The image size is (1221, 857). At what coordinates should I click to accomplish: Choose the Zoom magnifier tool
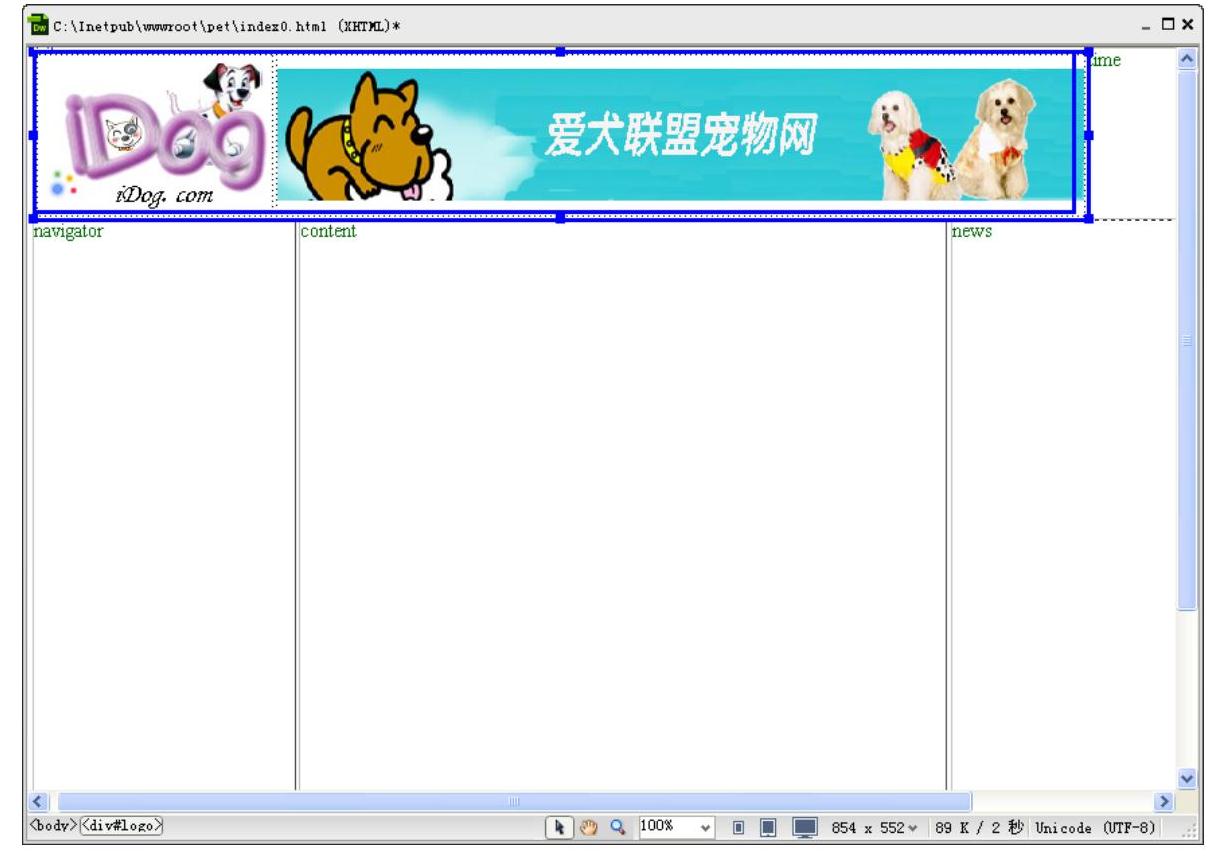tap(618, 827)
